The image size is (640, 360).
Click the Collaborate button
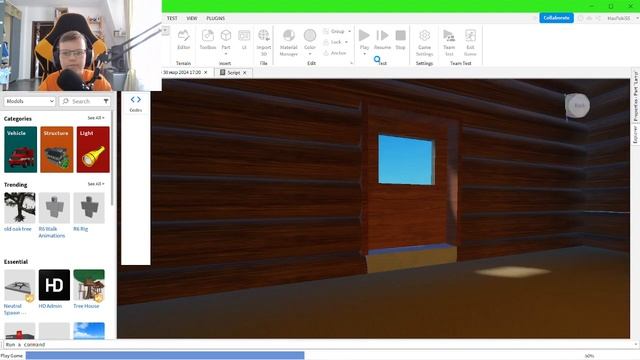point(556,18)
